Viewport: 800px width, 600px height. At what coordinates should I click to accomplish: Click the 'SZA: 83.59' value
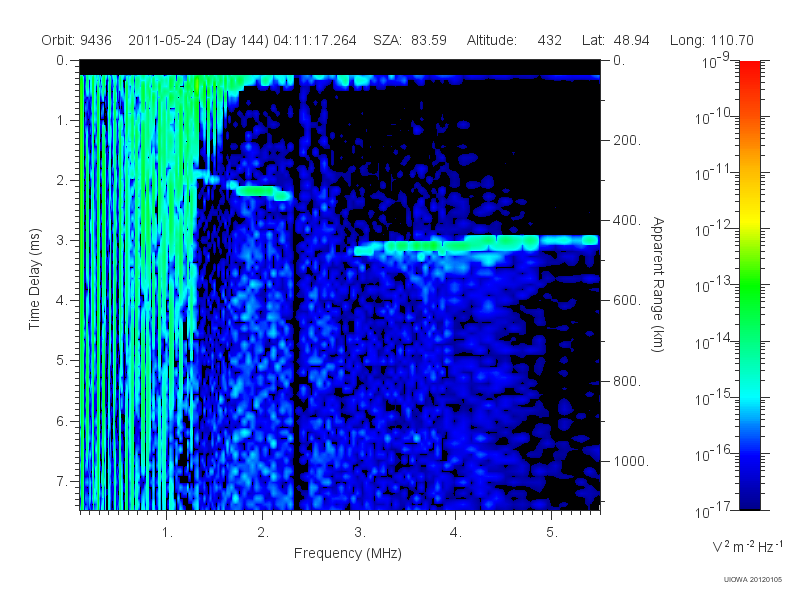410,40
